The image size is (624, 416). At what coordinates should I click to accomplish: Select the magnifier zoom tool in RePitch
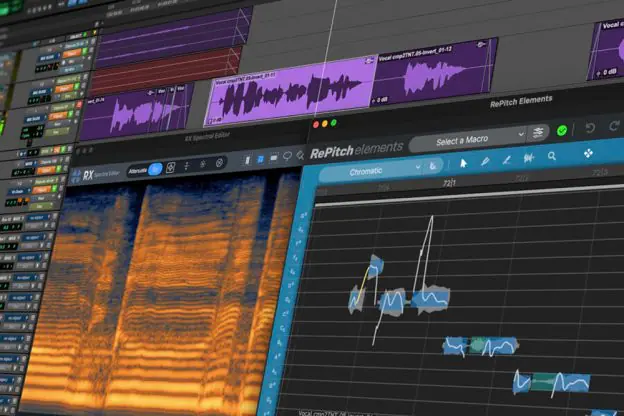click(552, 156)
